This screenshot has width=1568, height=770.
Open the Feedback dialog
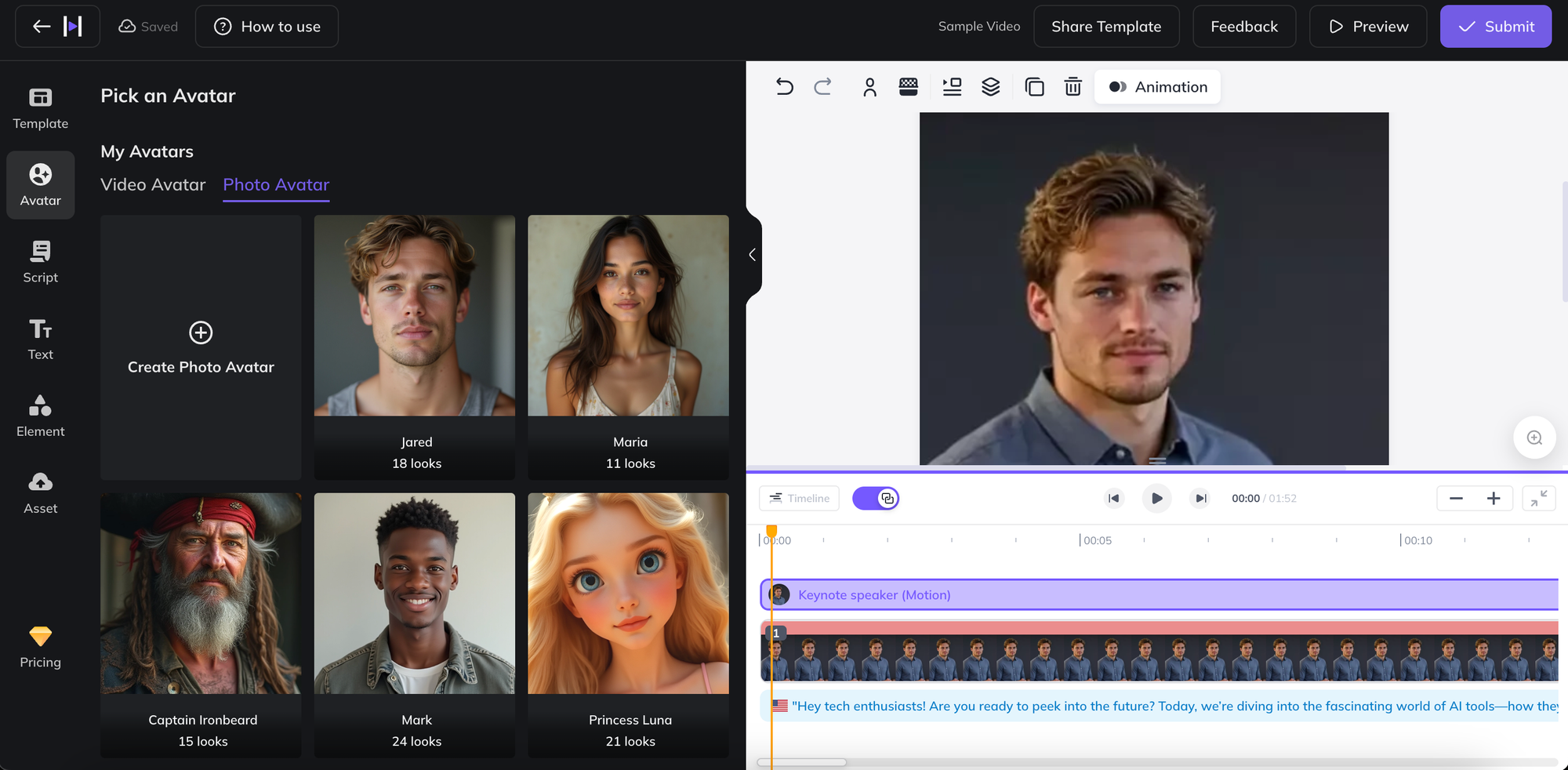click(x=1244, y=27)
